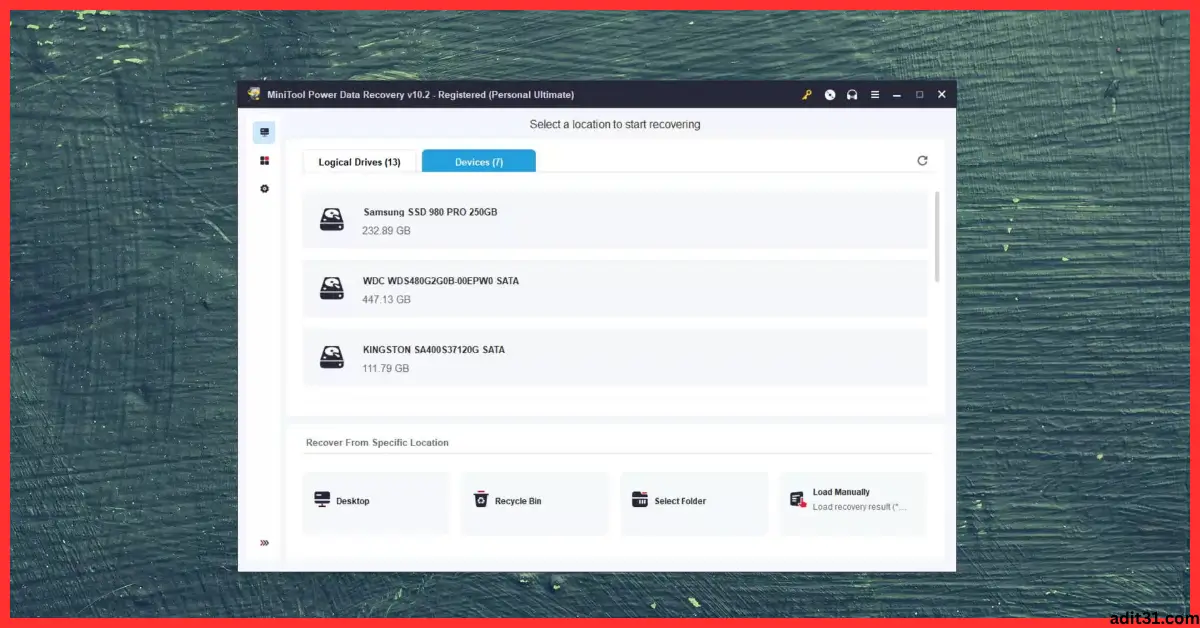
Task: Click the MiniTool app logo in title bar
Action: click(x=254, y=94)
